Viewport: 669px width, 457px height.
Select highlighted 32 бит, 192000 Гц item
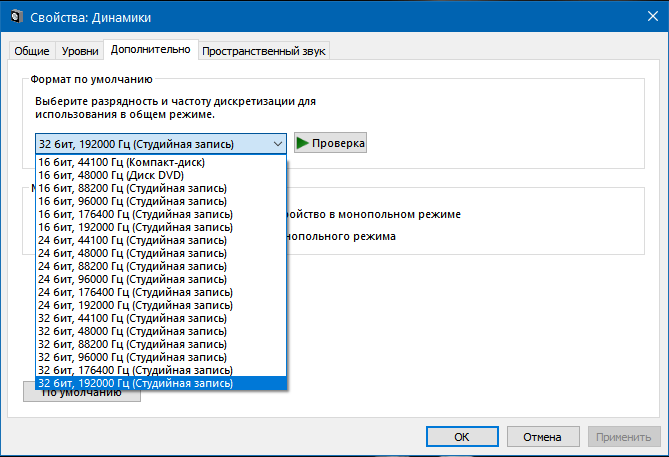[x=161, y=383]
